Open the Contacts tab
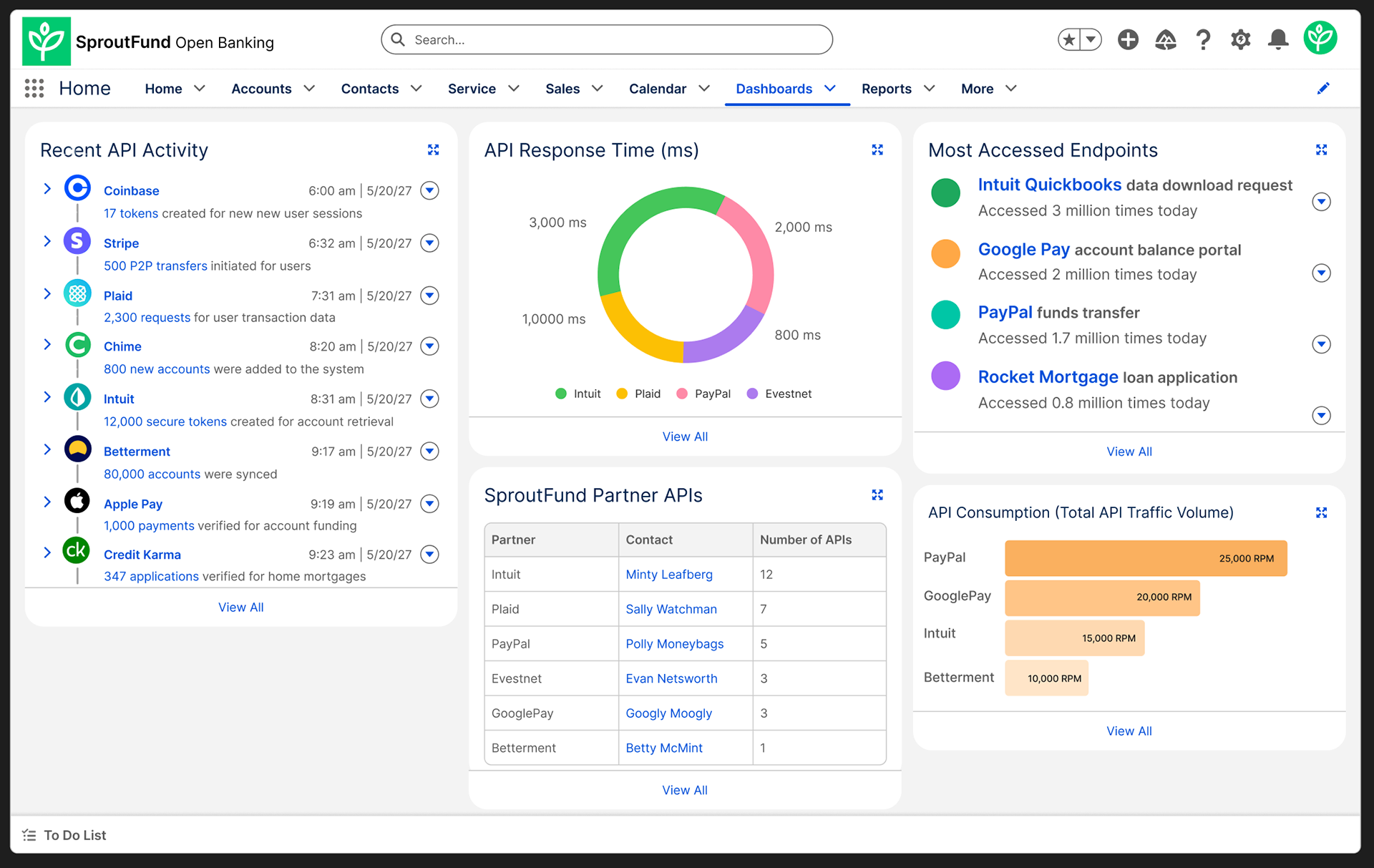 click(x=370, y=89)
